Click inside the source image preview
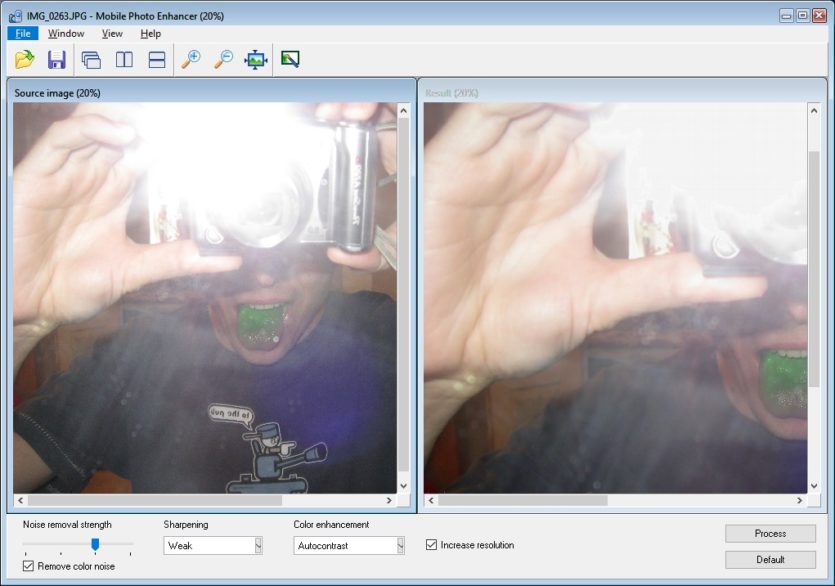Image resolution: width=835 pixels, height=586 pixels. pos(205,298)
